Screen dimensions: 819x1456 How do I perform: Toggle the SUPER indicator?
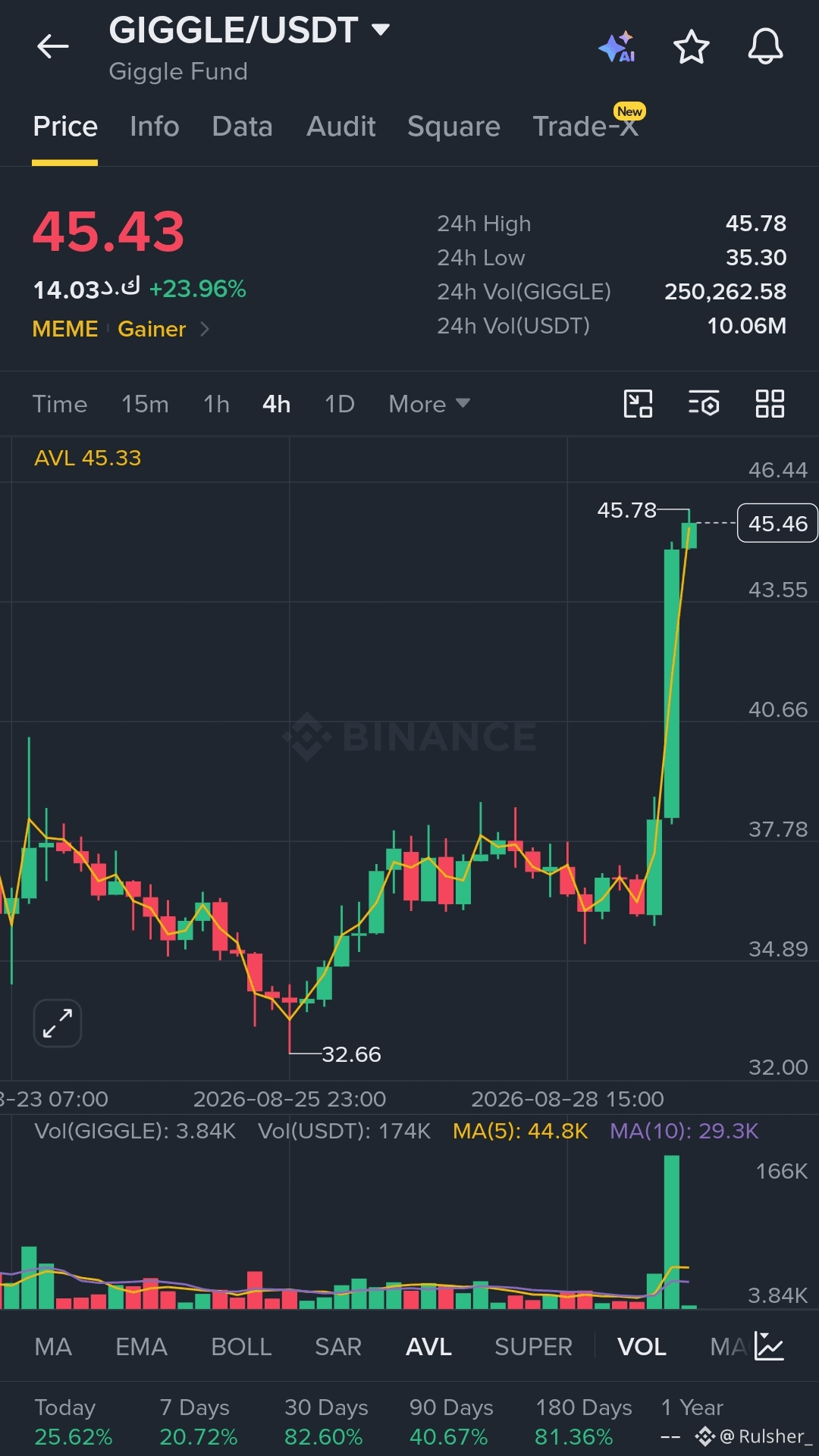(x=533, y=1347)
